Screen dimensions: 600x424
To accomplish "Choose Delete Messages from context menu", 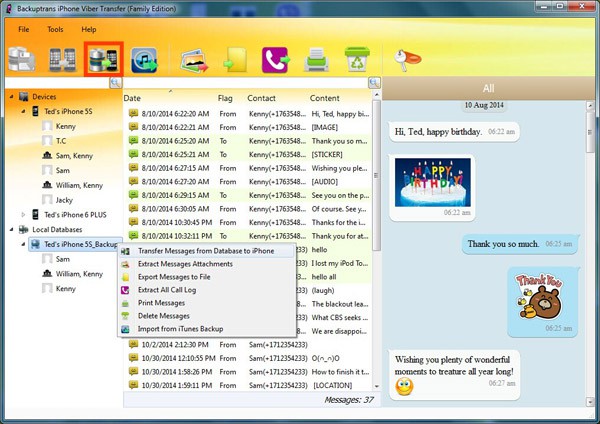I will coord(207,316).
